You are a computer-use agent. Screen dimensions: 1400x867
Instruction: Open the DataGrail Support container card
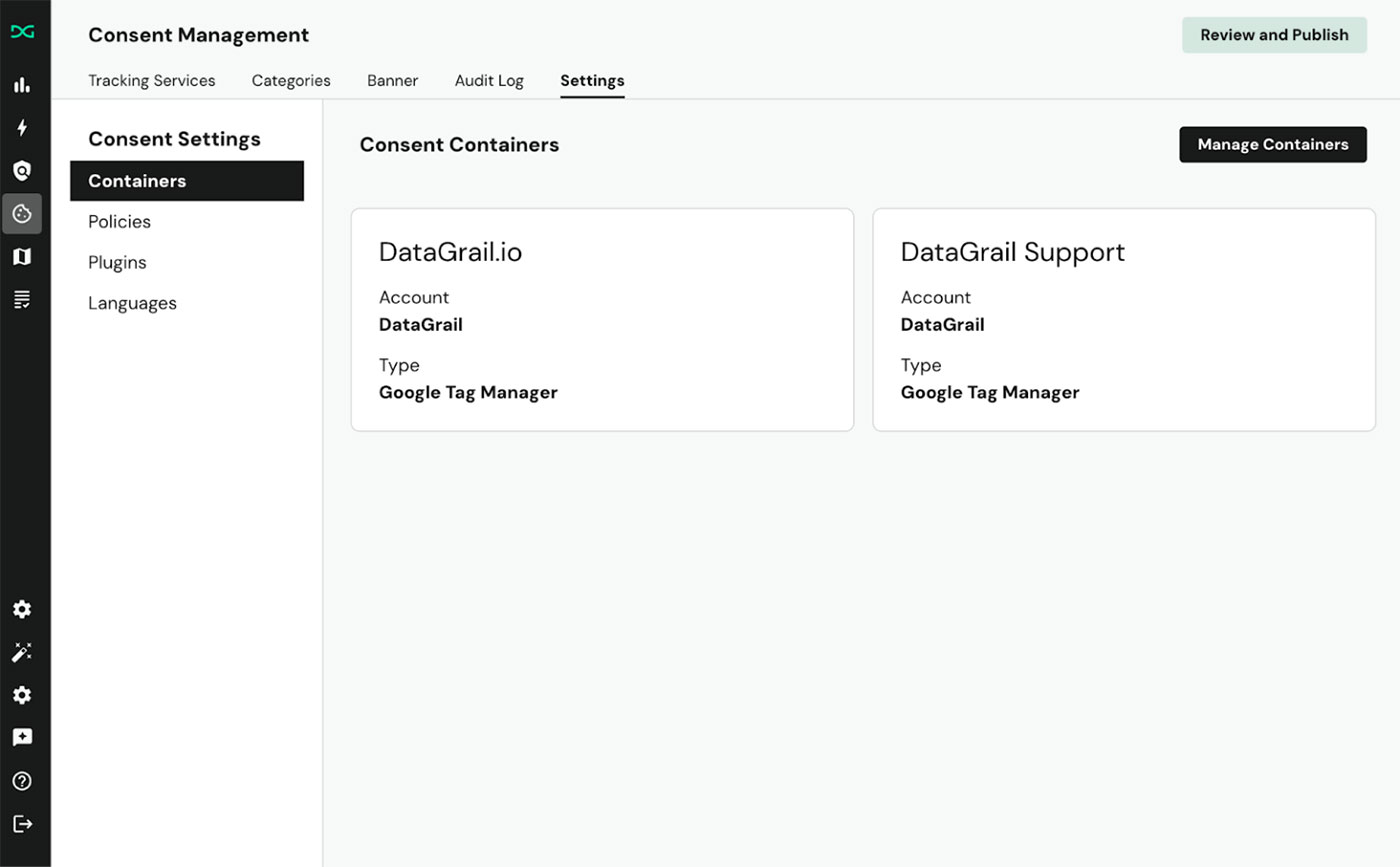pyautogui.click(x=1123, y=320)
